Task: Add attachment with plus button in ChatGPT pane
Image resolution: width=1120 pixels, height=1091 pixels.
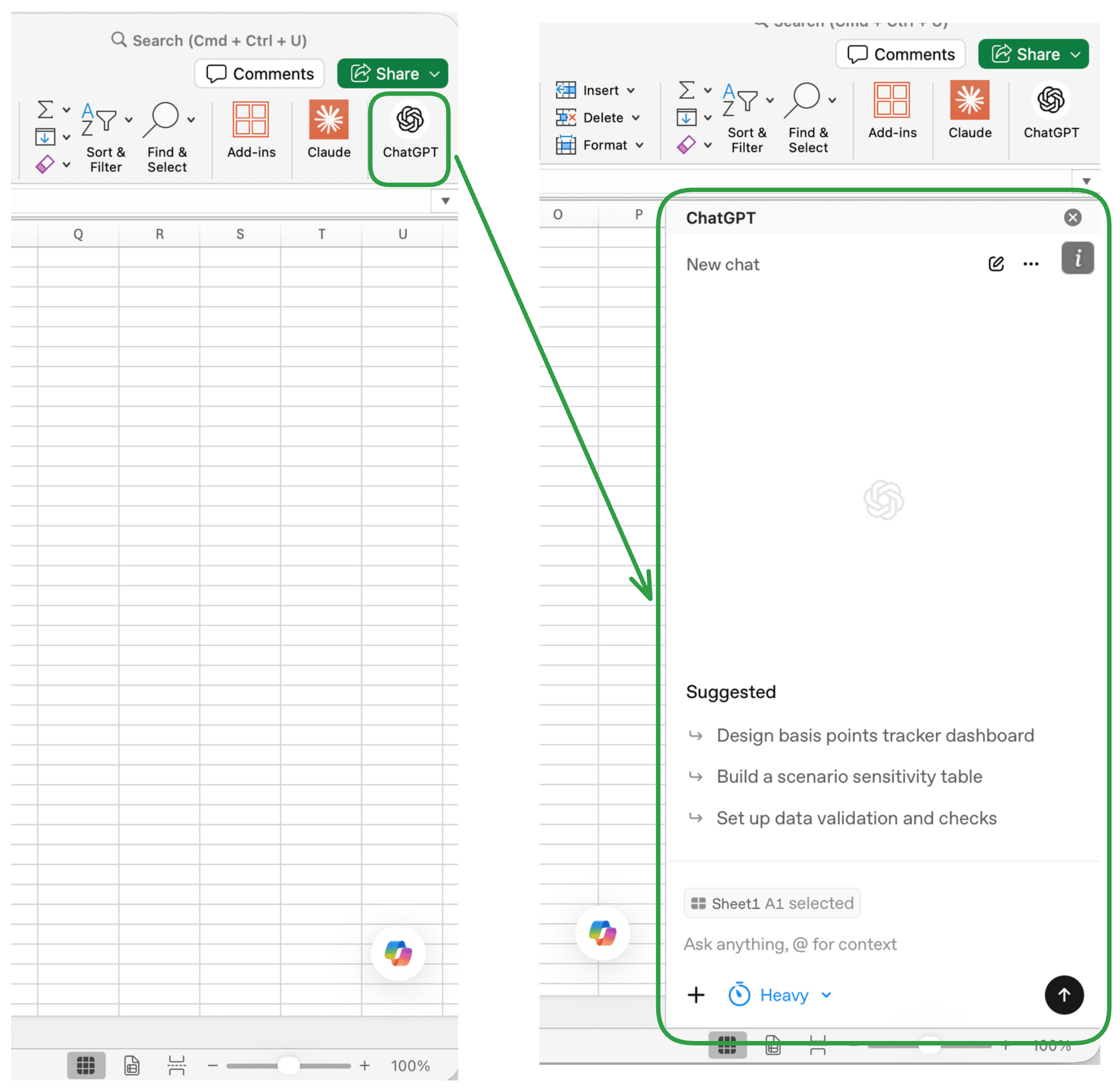Action: click(696, 995)
